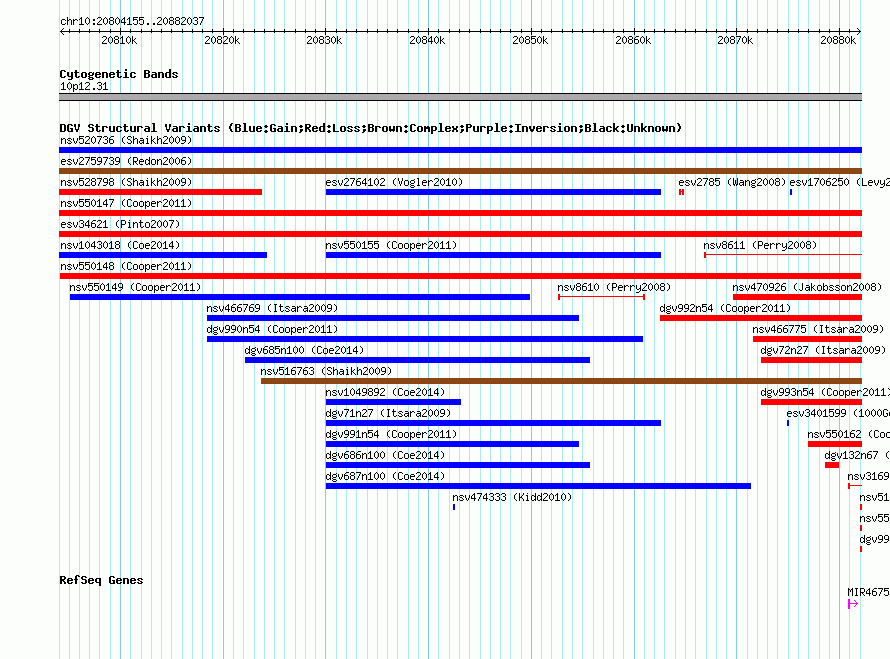The height and width of the screenshot is (659, 890).
Task: Click the red dgv72n27 (Itsara2009) bar
Action: click(812, 360)
